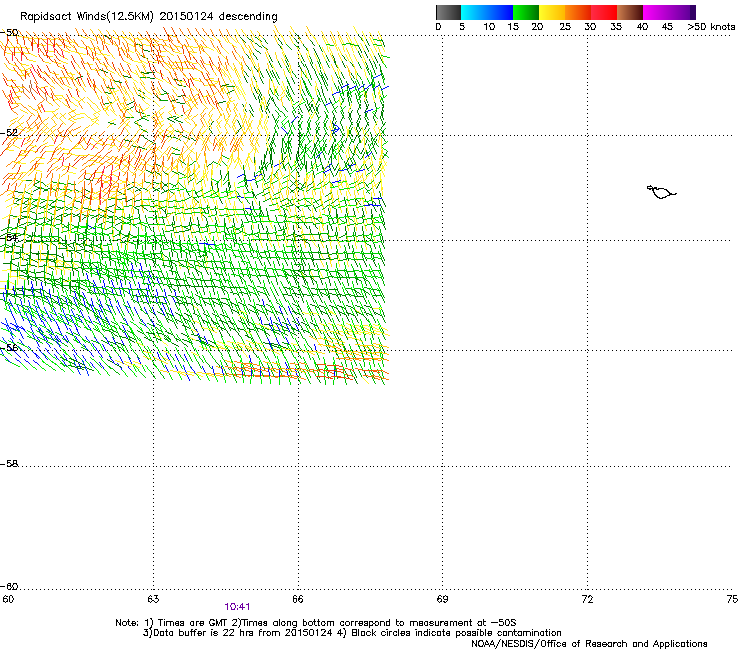Click the longitude label '60' at bottom-left
The image size is (740, 650).
pyautogui.click(x=8, y=599)
